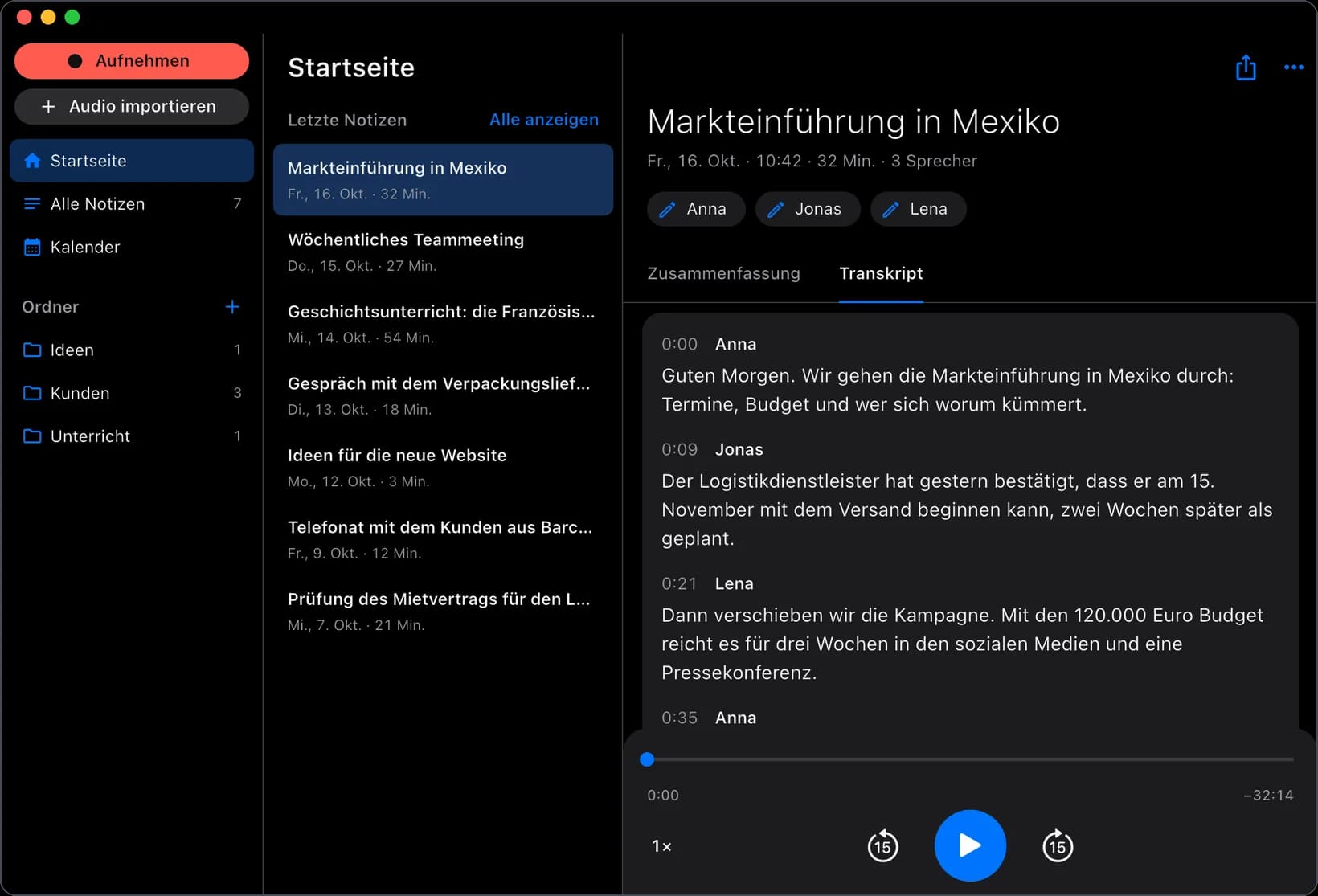Click the playback progress slider handle

pyautogui.click(x=647, y=759)
